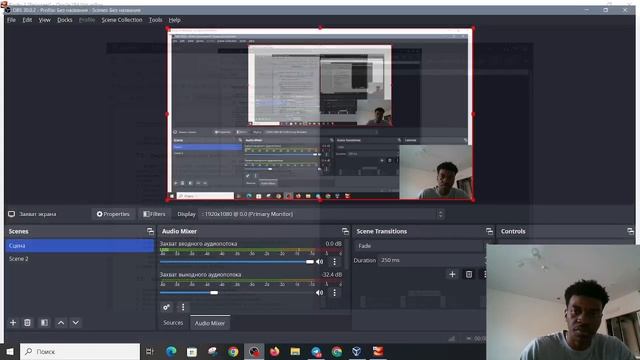
Task: Open source Filters button
Action: (x=154, y=214)
